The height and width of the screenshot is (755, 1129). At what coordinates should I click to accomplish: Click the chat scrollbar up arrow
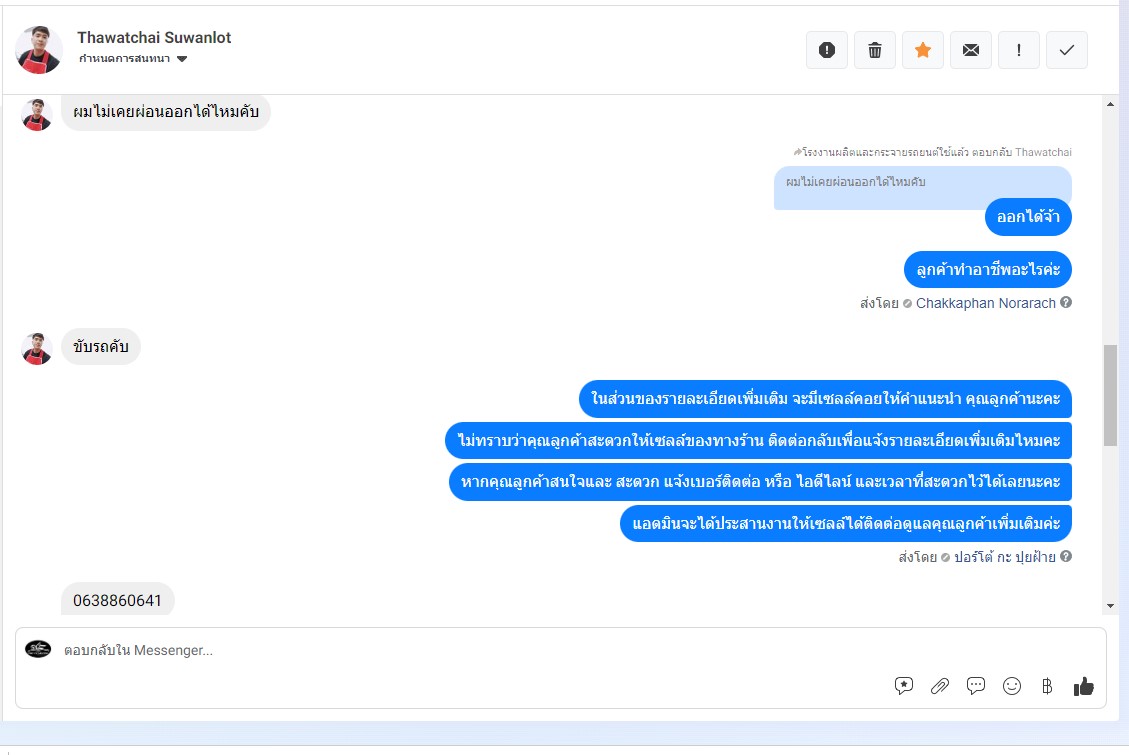(1110, 104)
